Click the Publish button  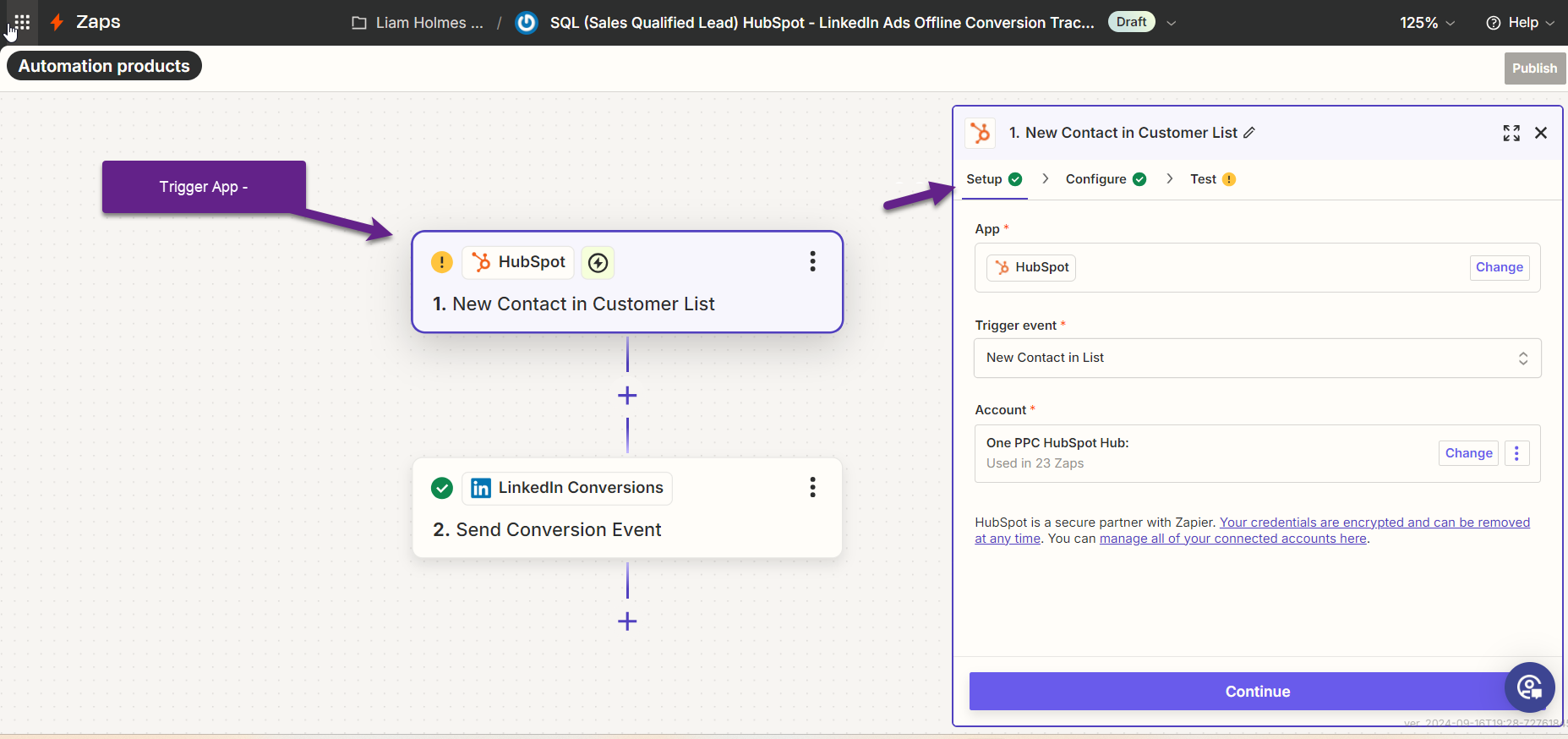tap(1534, 68)
